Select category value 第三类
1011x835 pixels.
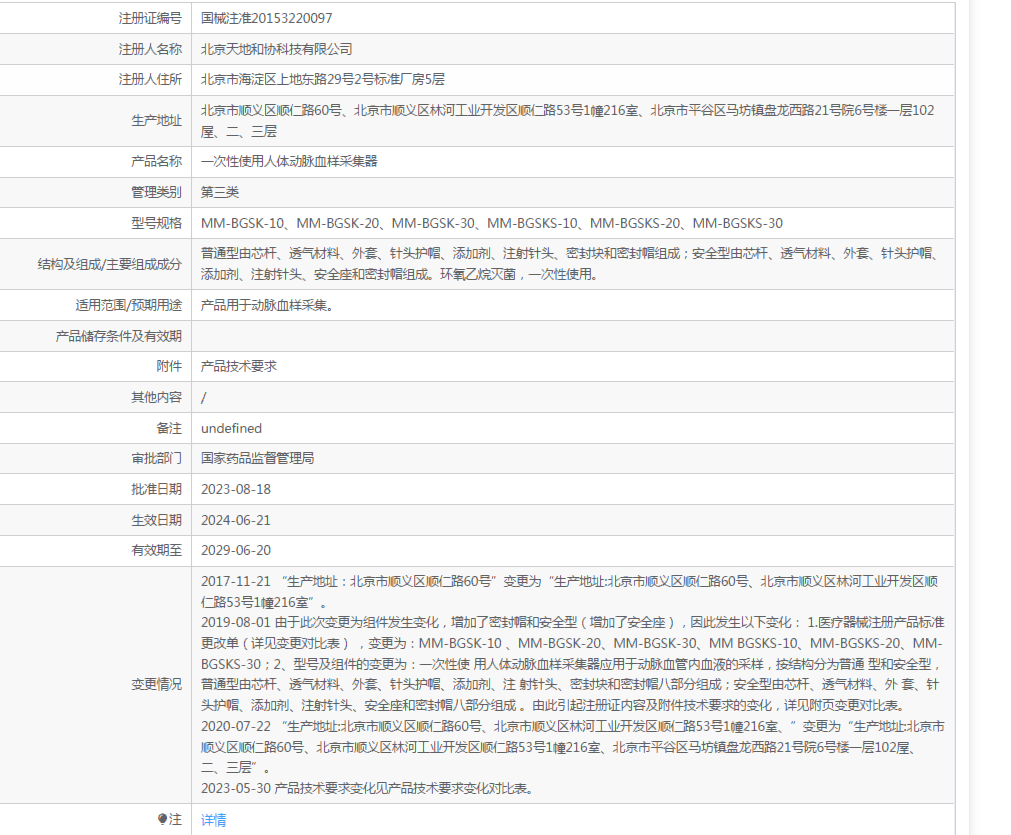[220, 192]
